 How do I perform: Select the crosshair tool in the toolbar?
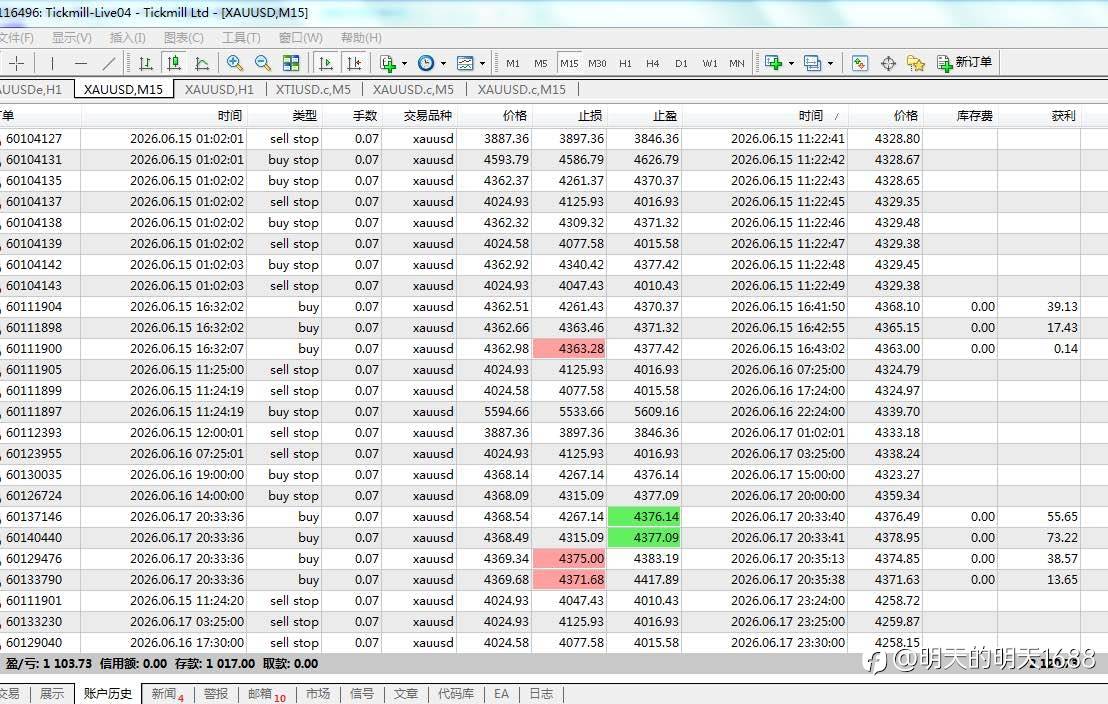[x=17, y=63]
